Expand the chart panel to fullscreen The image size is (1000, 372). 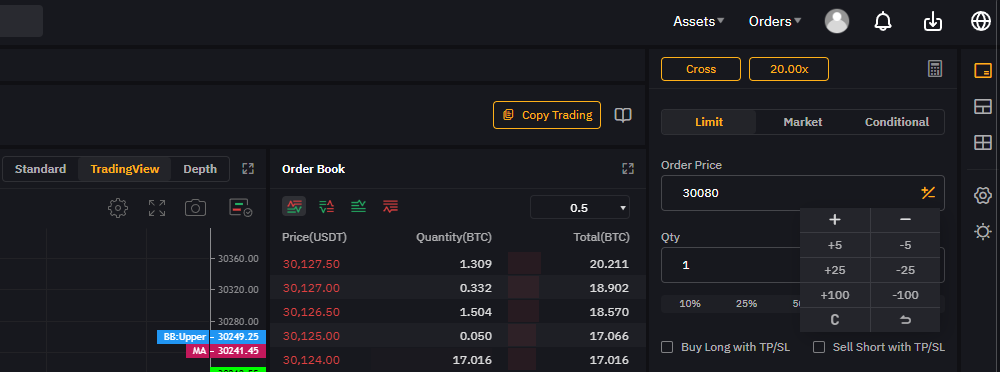click(248, 168)
